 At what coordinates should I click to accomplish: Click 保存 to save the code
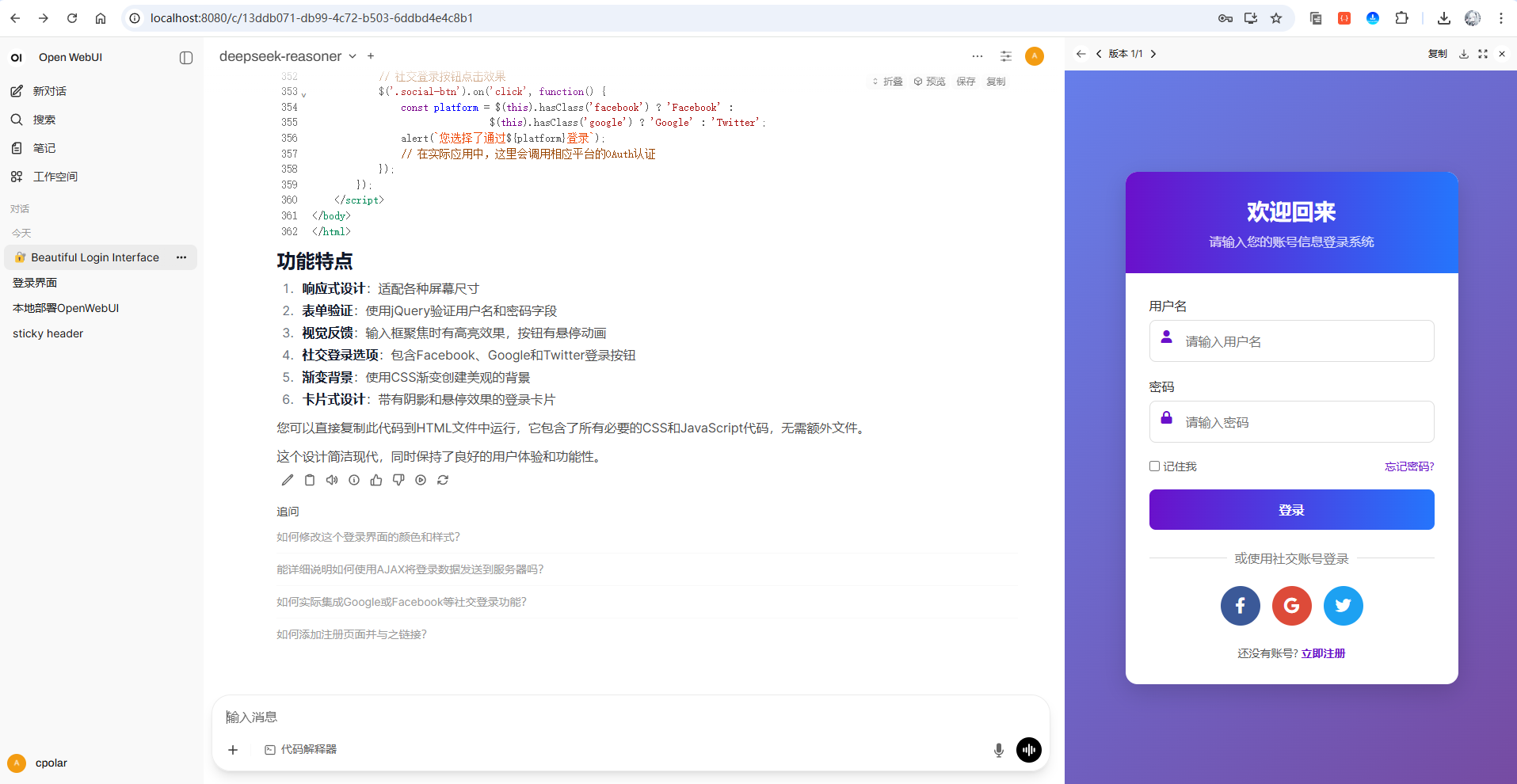(x=966, y=82)
